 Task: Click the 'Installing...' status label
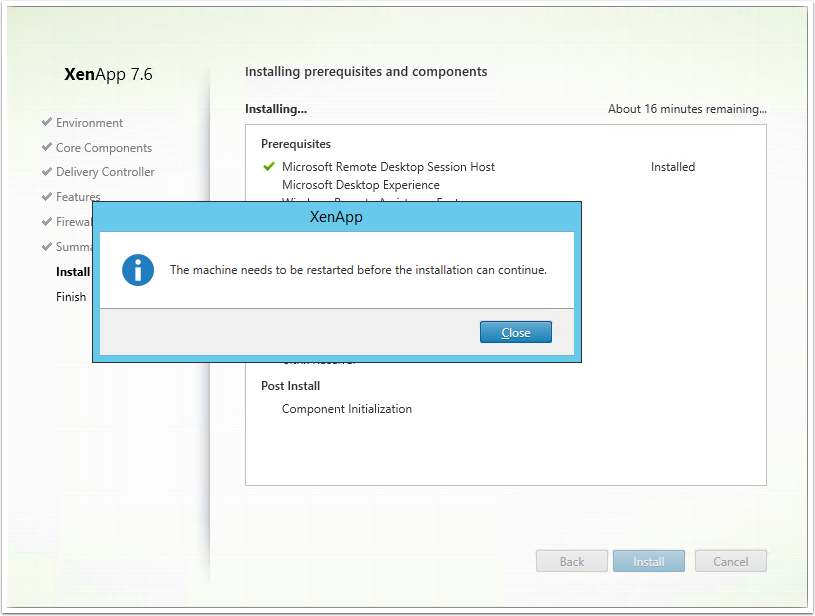coord(276,109)
